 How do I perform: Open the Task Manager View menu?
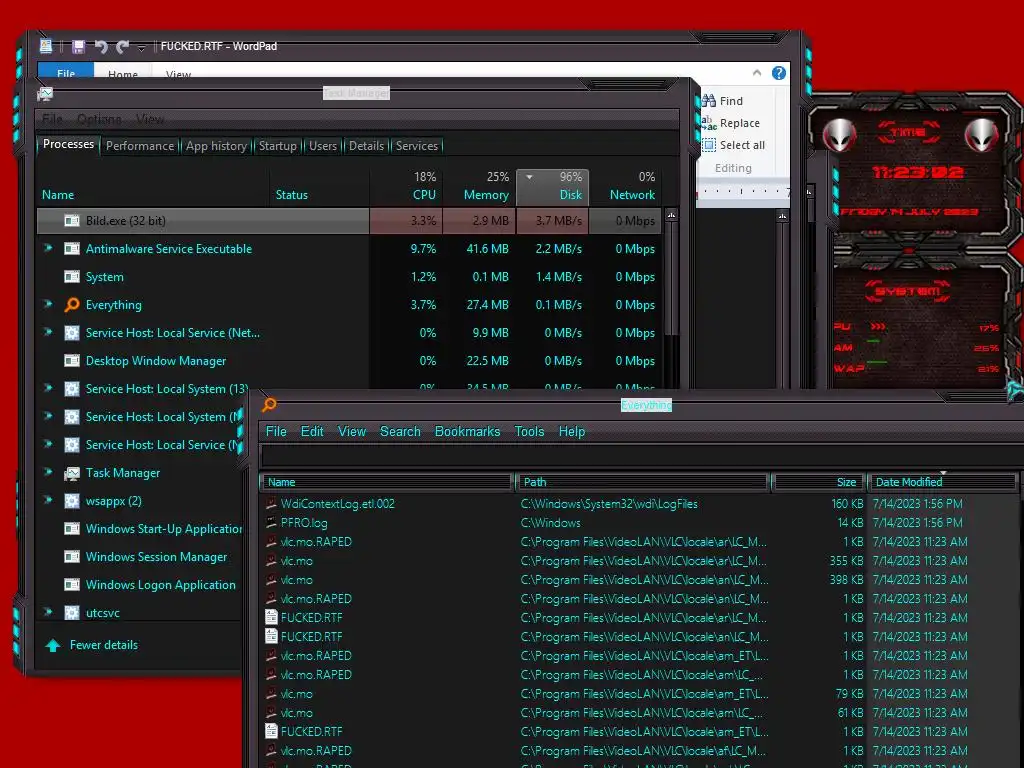[150, 119]
